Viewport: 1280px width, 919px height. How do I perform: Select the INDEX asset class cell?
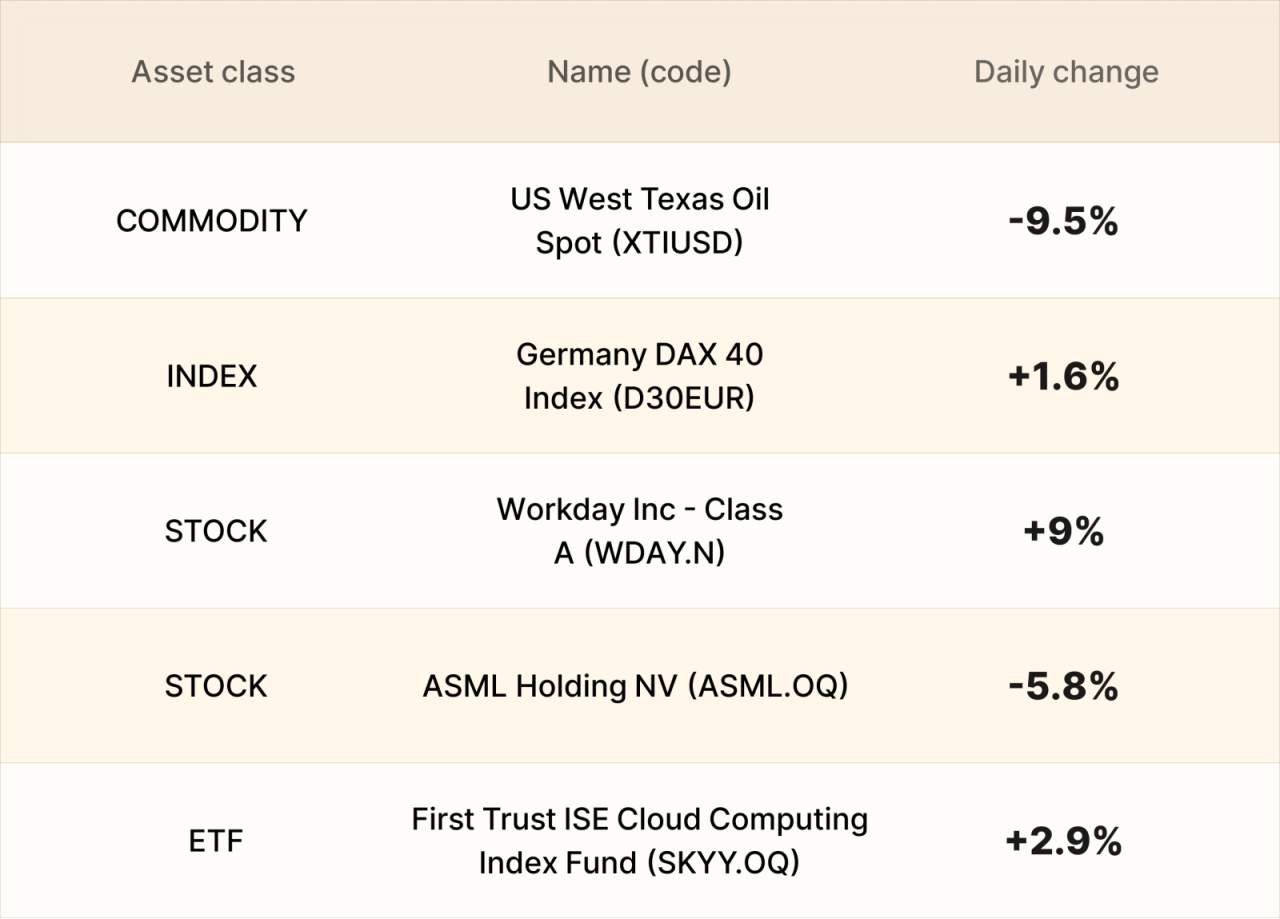[212, 376]
